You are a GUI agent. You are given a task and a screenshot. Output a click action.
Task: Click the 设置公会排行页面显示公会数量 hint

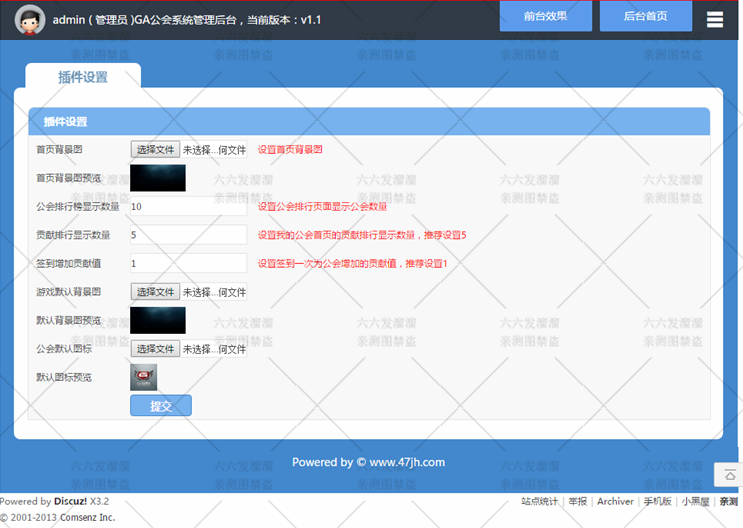(x=322, y=207)
